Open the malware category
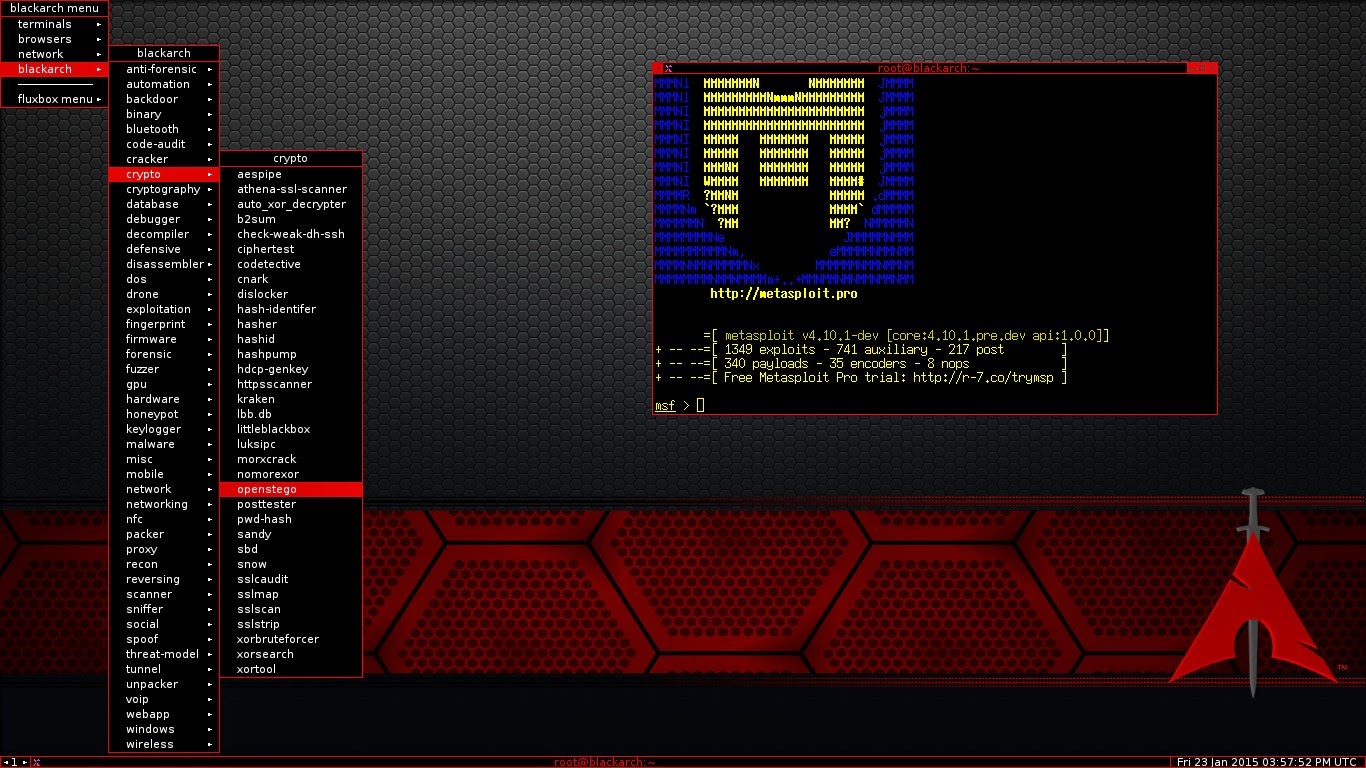Viewport: 1366px width, 768px height. coord(164,444)
